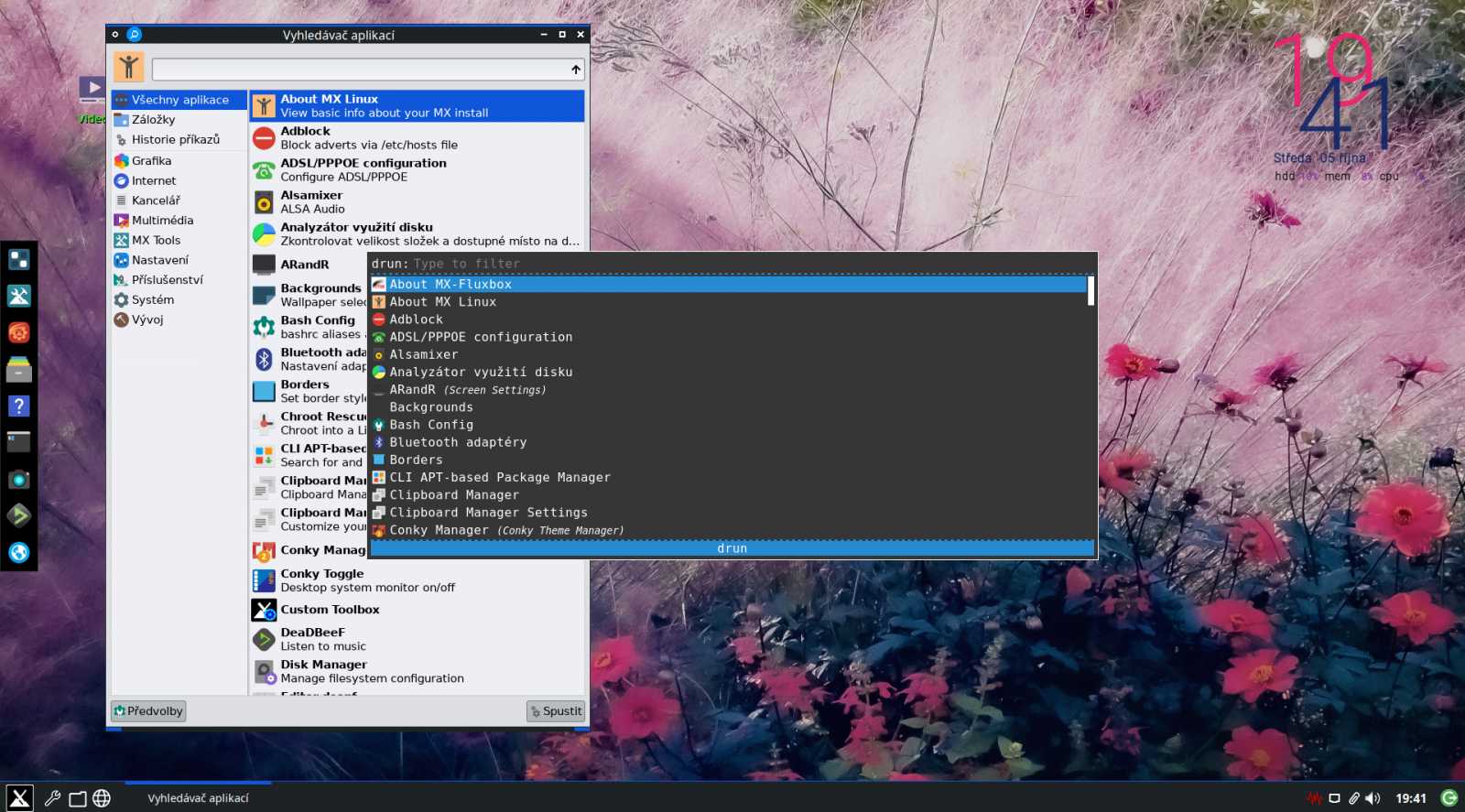Select the Bash Config icon in app finder
The width and height of the screenshot is (1465, 812).
[264, 327]
